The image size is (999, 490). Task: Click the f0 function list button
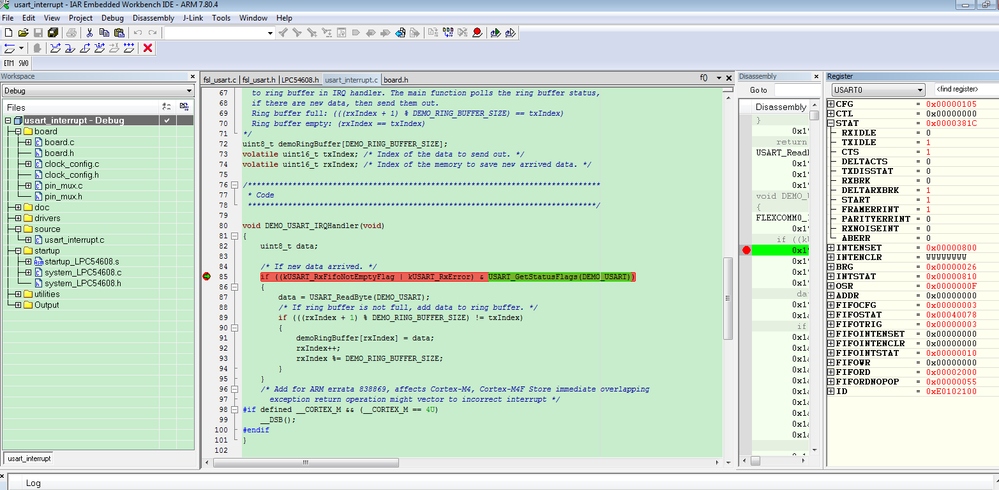point(703,78)
